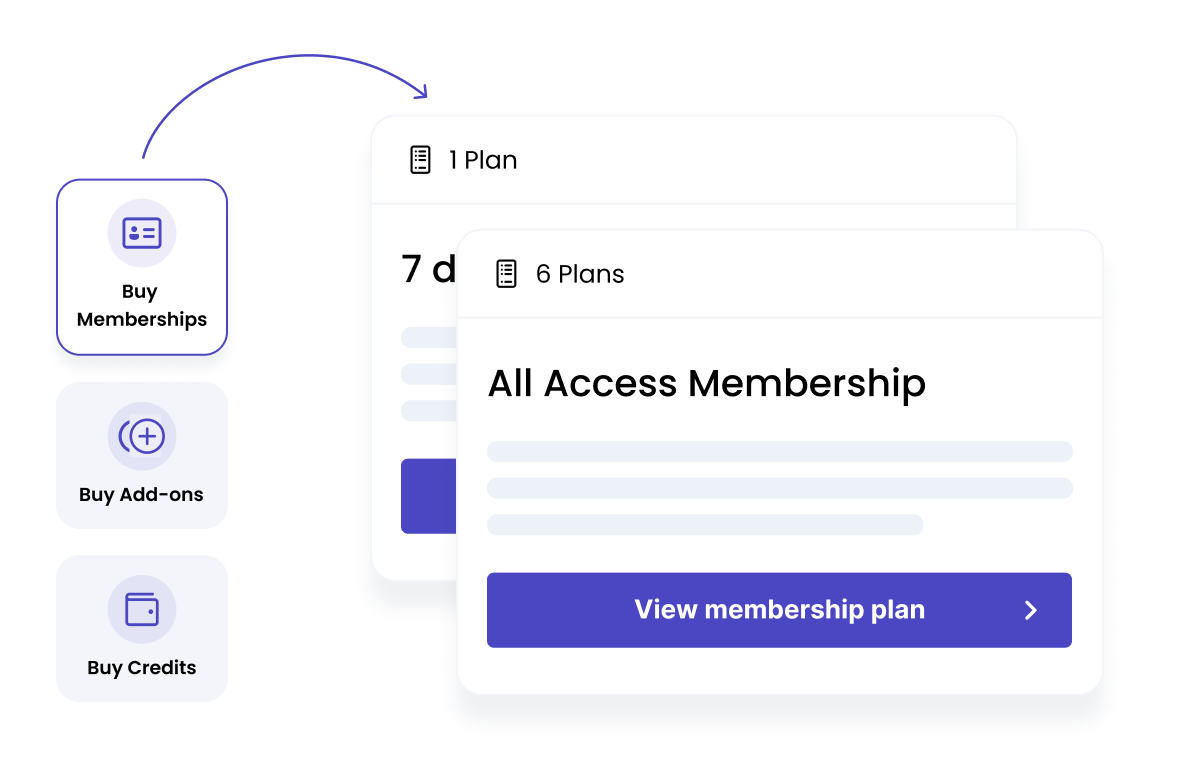This screenshot has height=784, width=1180.
Task: Click the "7 d" heading on back card
Action: tap(429, 269)
